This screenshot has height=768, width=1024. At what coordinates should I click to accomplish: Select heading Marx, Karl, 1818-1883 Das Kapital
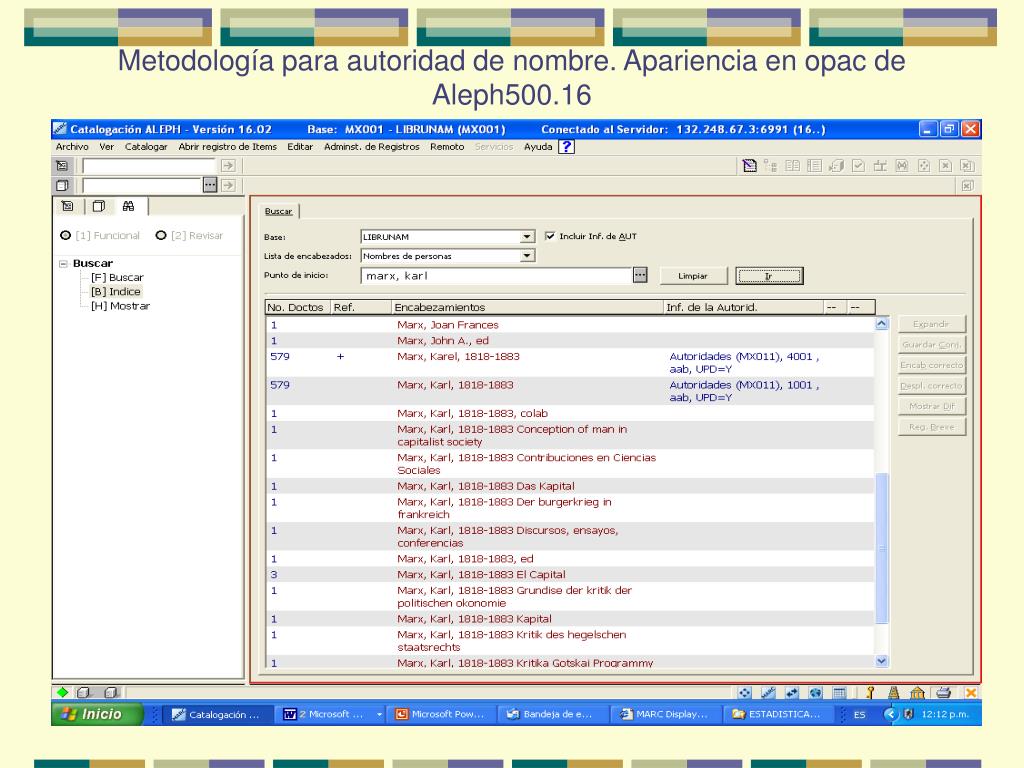pyautogui.click(x=486, y=487)
